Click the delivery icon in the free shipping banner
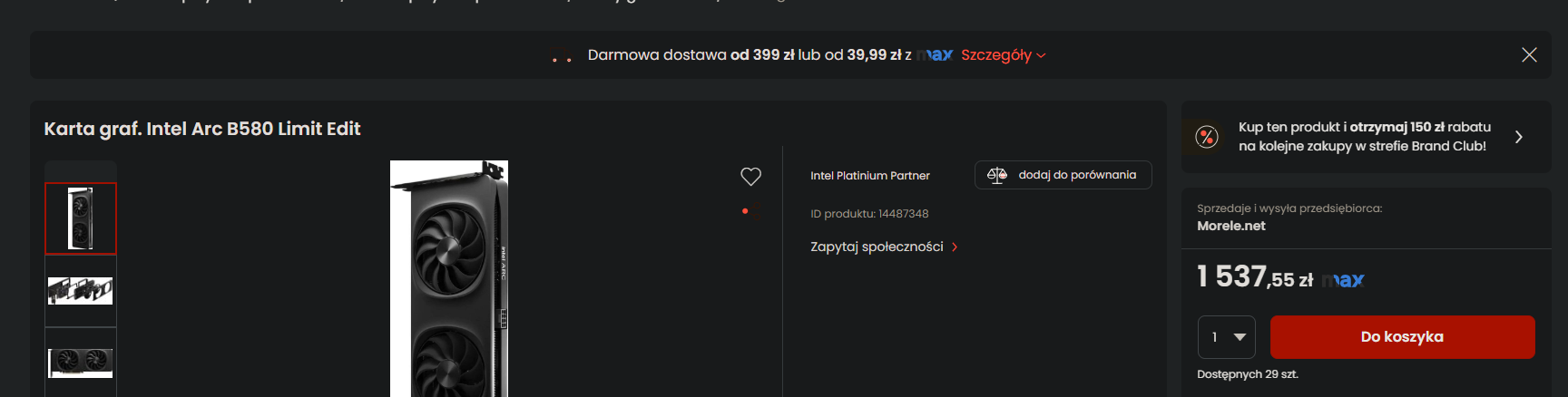Image resolution: width=1568 pixels, height=397 pixels. click(562, 56)
